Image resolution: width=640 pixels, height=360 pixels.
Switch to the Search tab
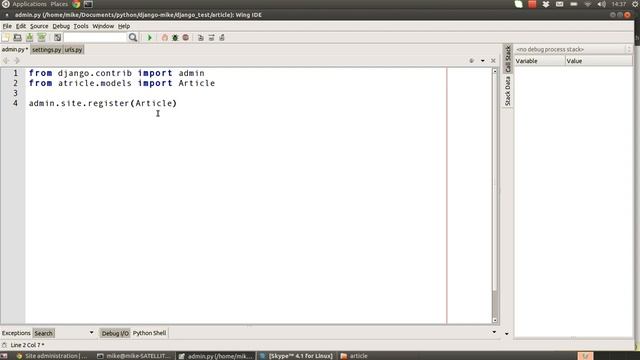coord(43,333)
